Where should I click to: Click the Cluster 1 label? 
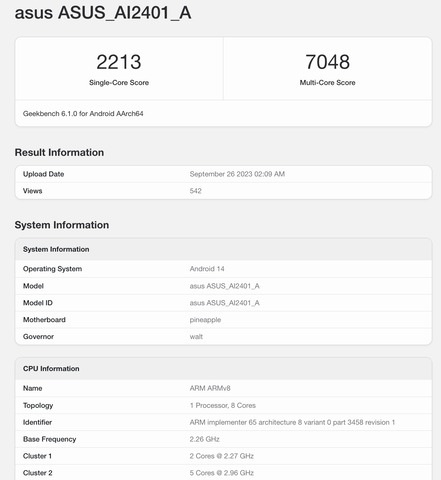coord(37,456)
